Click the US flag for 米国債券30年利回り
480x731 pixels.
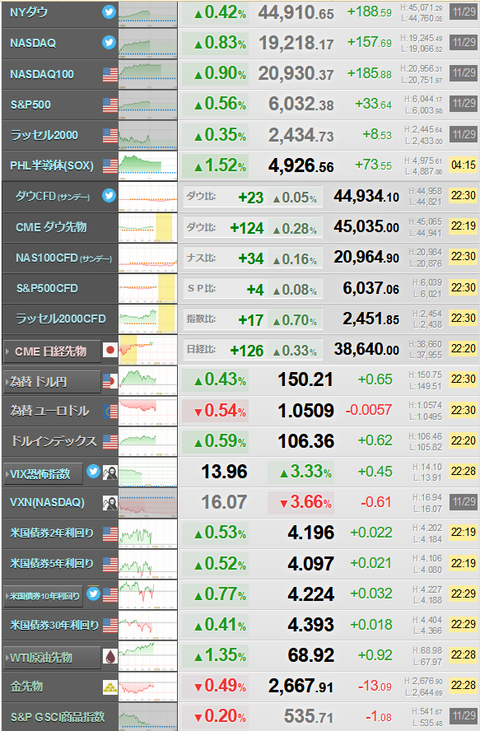(110, 625)
